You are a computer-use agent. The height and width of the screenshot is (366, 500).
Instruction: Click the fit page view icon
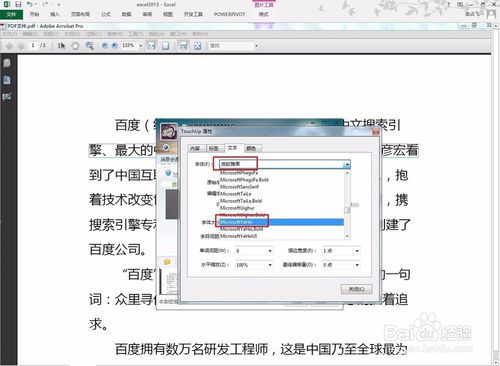click(165, 46)
